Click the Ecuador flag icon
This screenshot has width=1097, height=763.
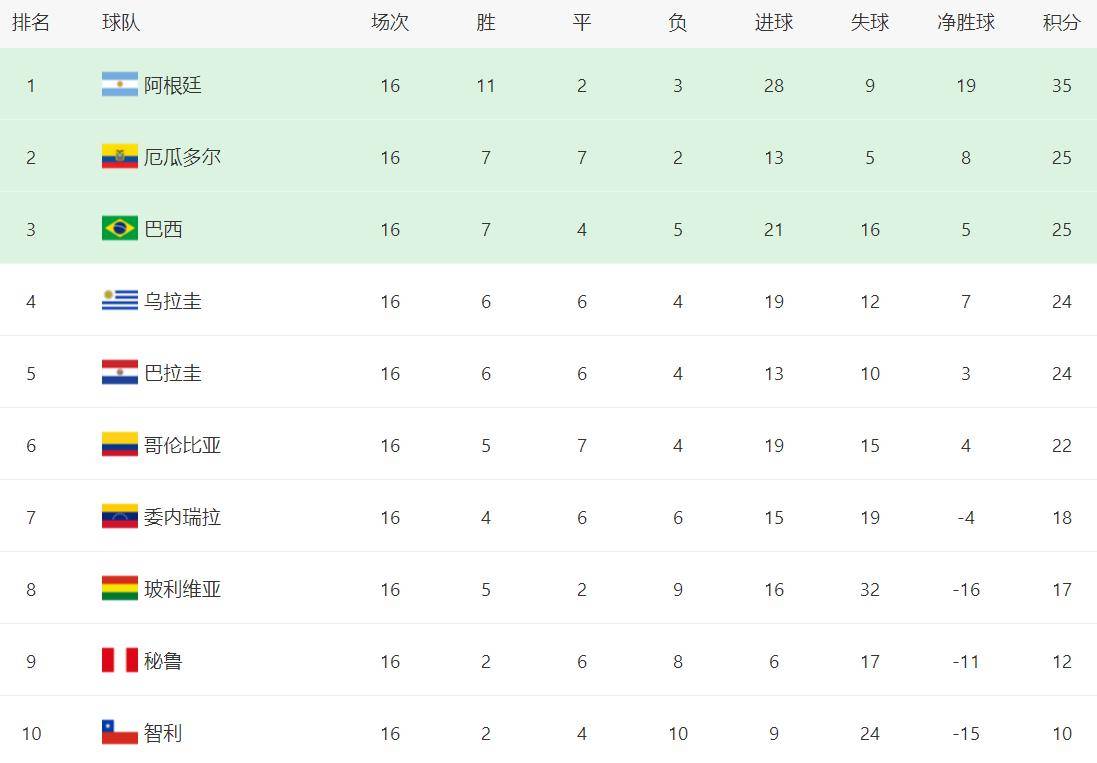(x=120, y=157)
